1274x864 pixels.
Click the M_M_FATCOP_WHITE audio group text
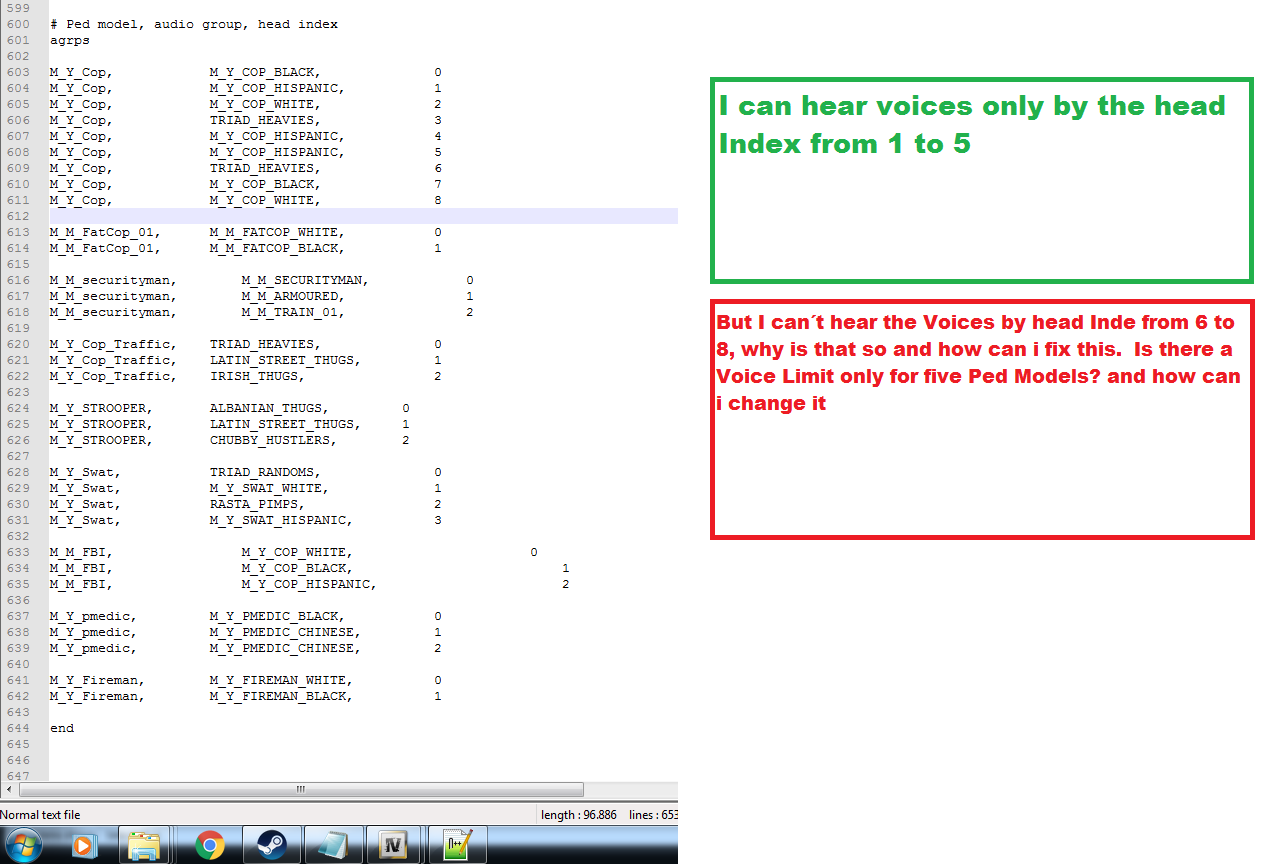pyautogui.click(x=278, y=232)
